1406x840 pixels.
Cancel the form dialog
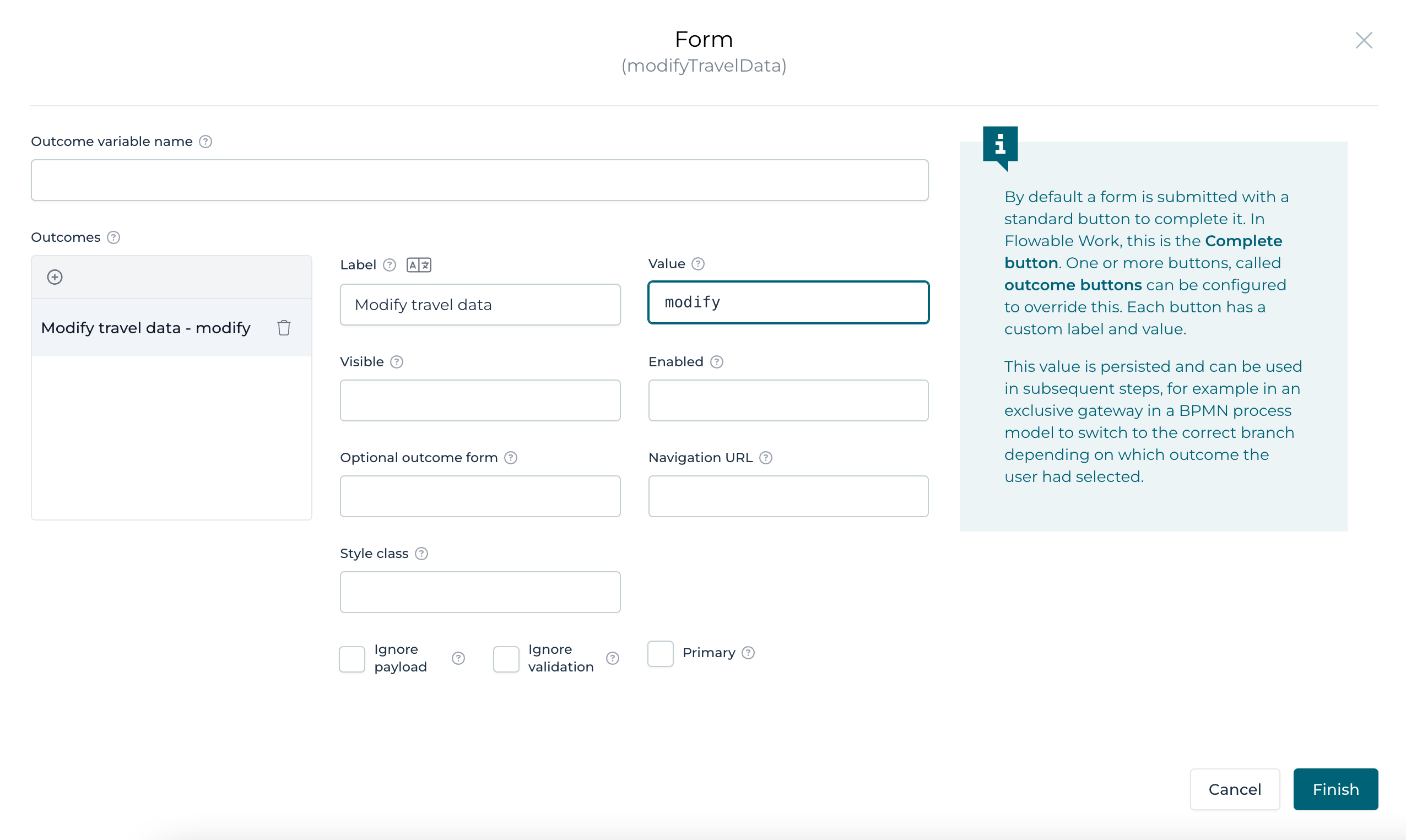[x=1235, y=789]
